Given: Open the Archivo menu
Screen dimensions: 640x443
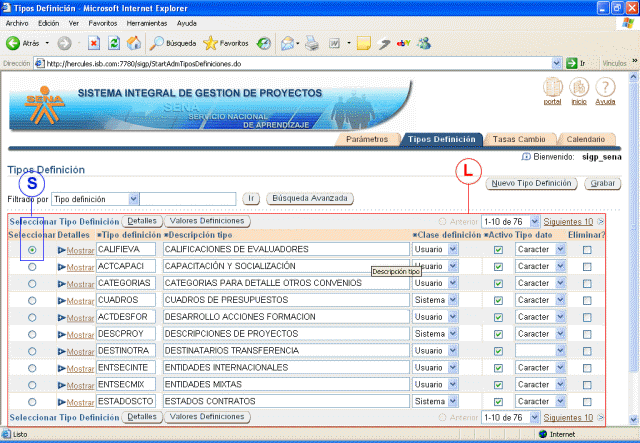Looking at the screenshot, I should 17,23.
